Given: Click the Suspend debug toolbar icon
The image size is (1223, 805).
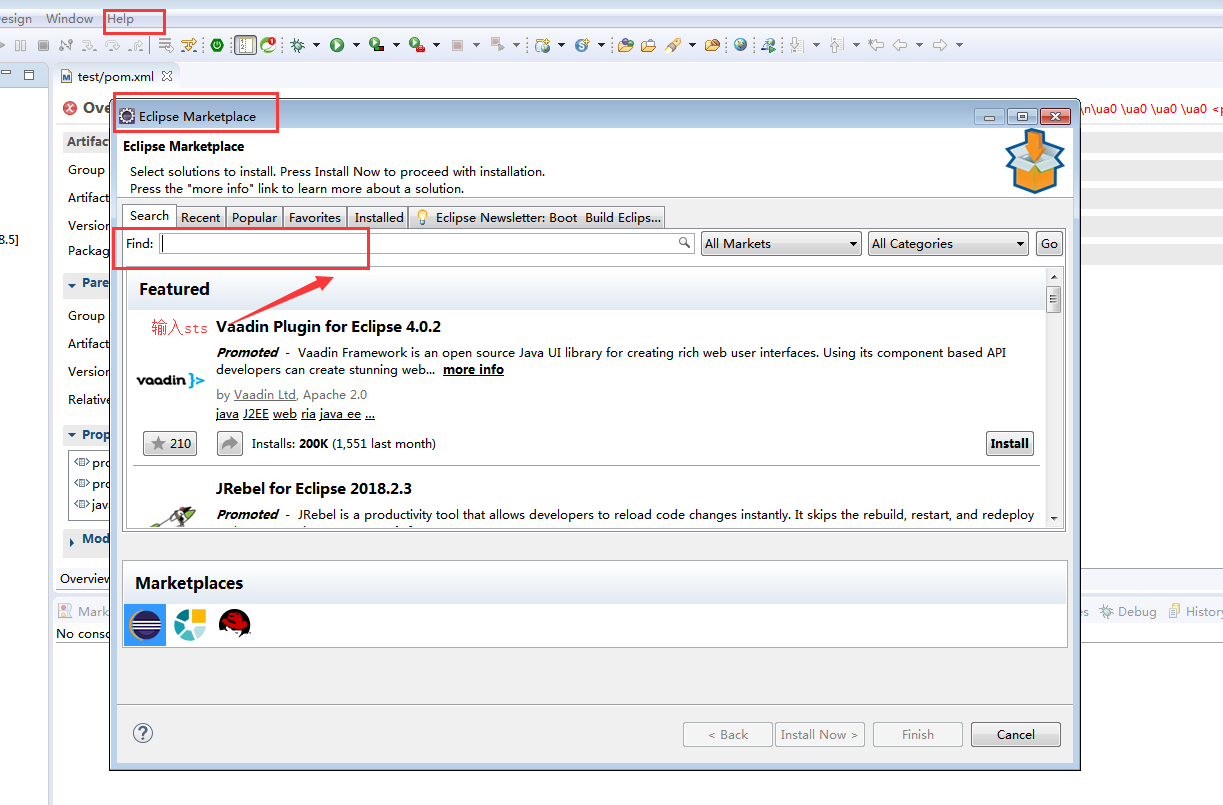Looking at the screenshot, I should 21,45.
